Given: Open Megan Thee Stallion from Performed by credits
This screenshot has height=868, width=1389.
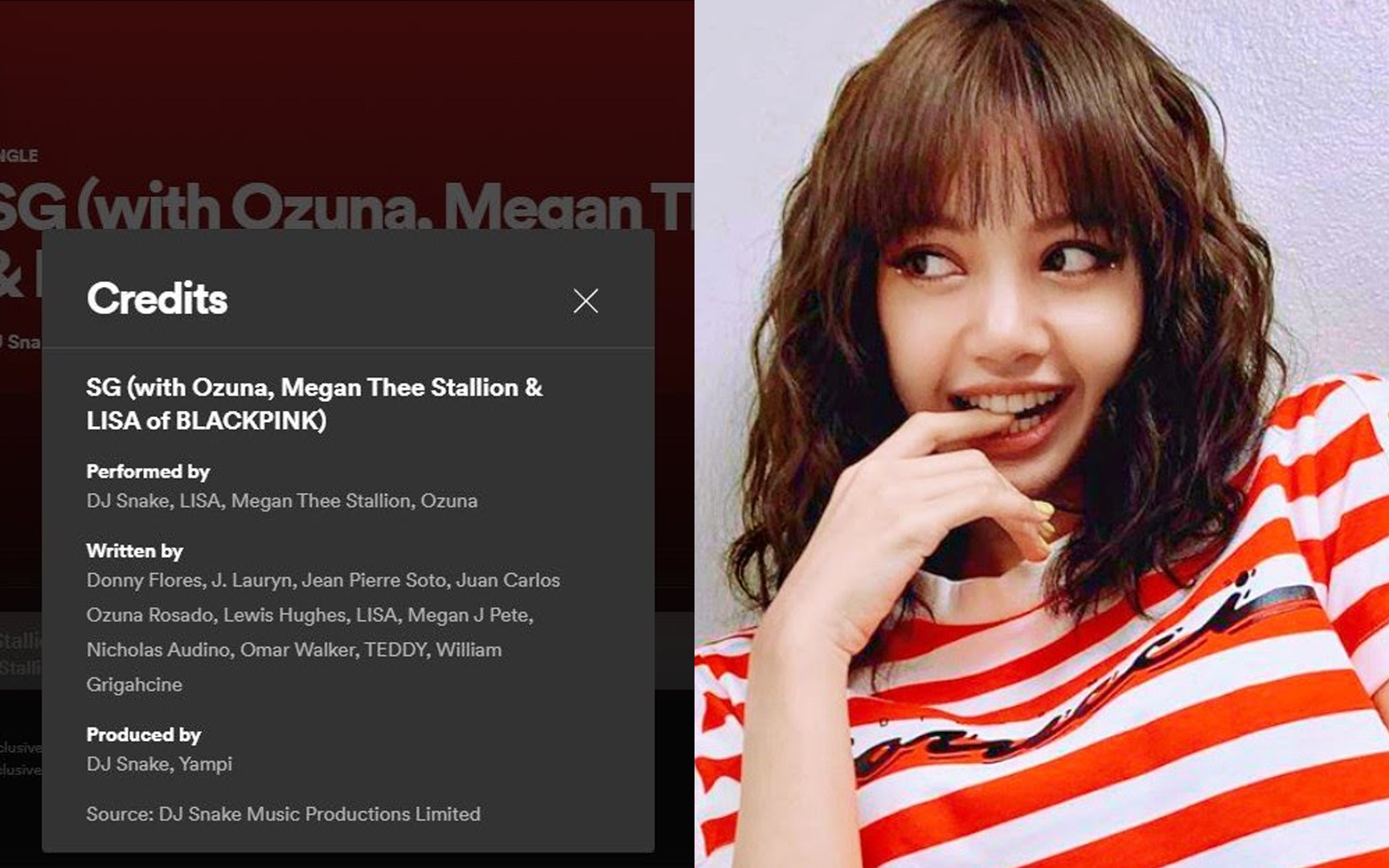Looking at the screenshot, I should click(322, 501).
